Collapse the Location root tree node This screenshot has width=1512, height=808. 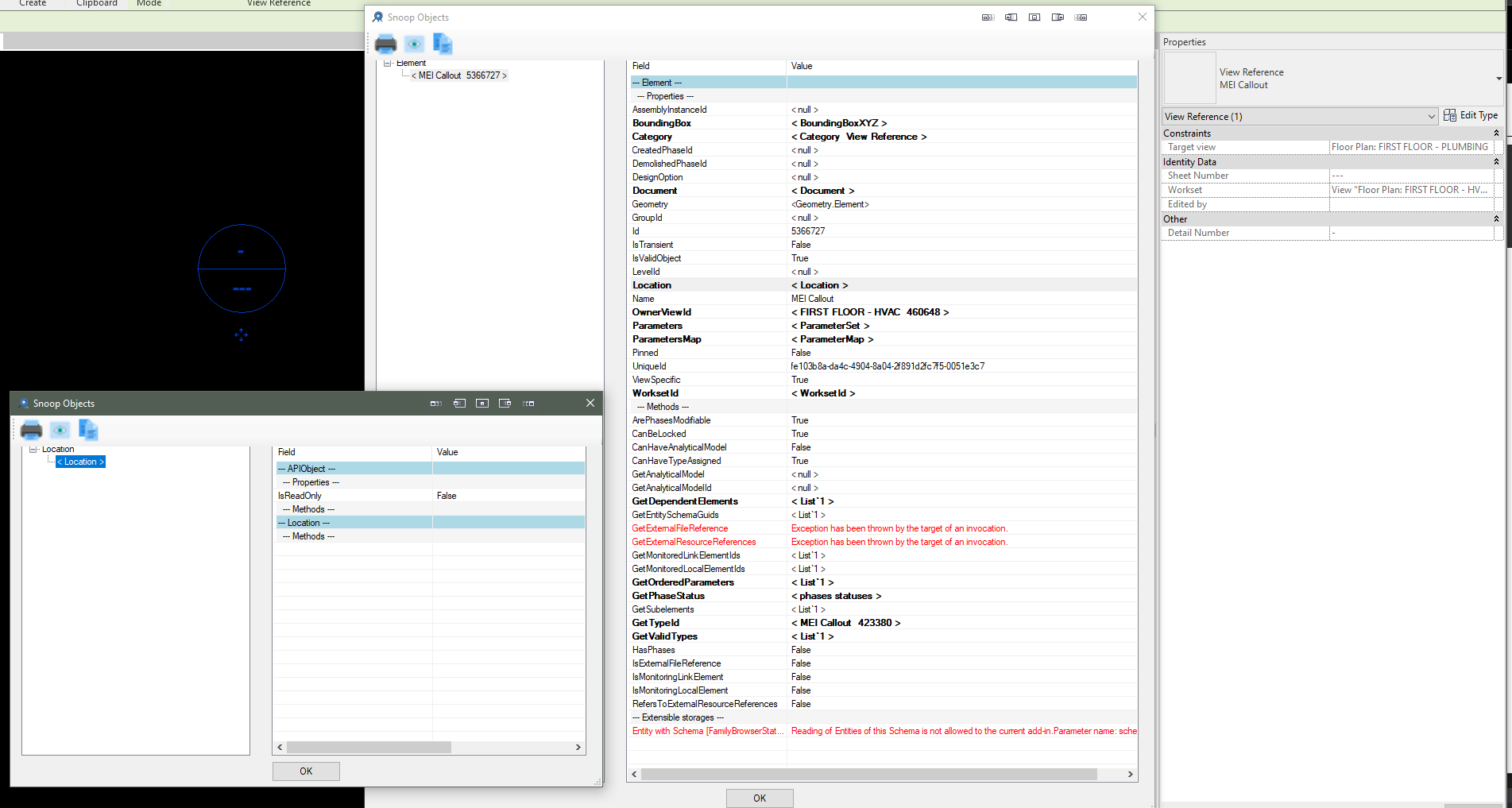[33, 450]
